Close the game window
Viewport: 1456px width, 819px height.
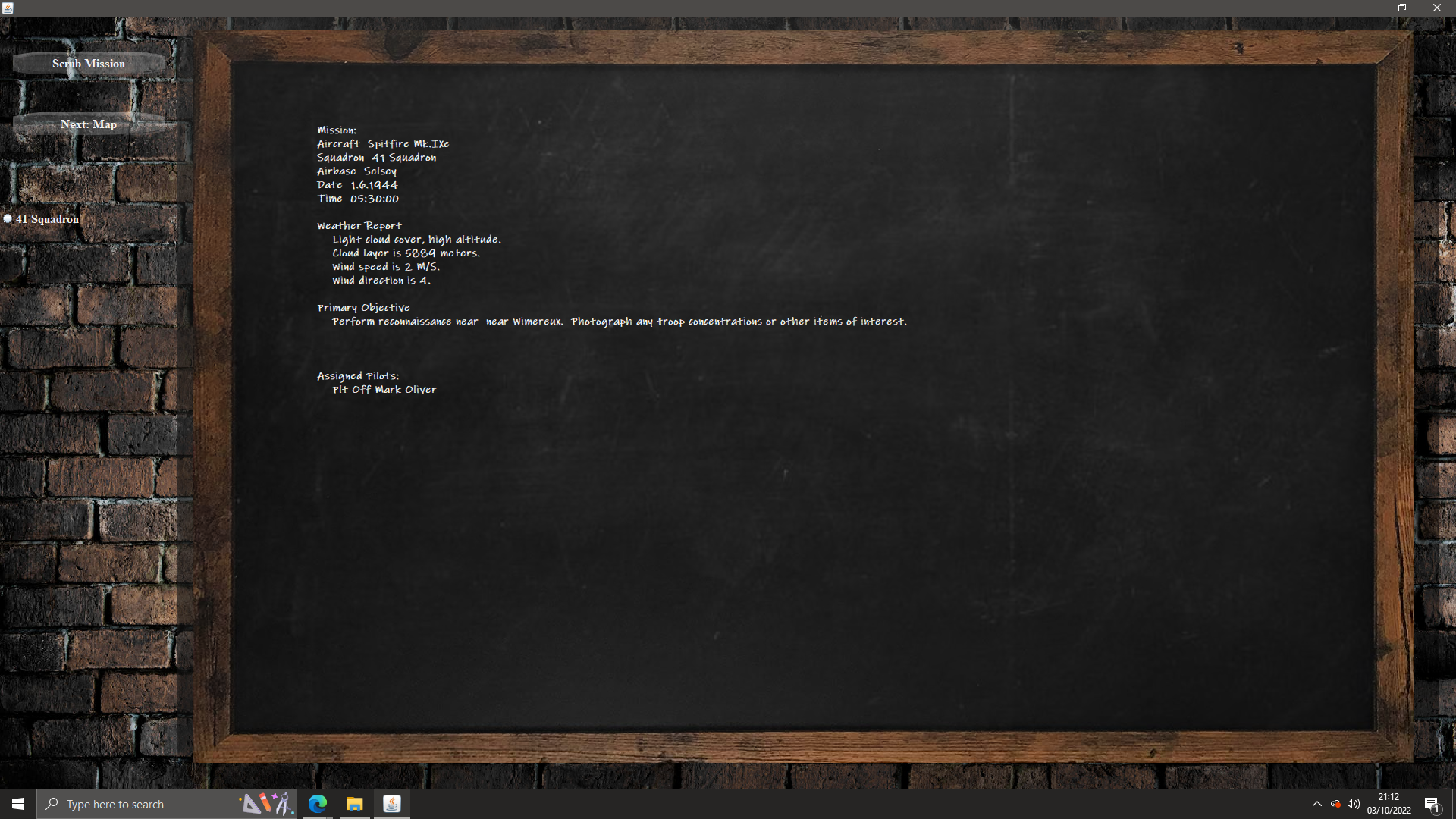coord(1437,8)
